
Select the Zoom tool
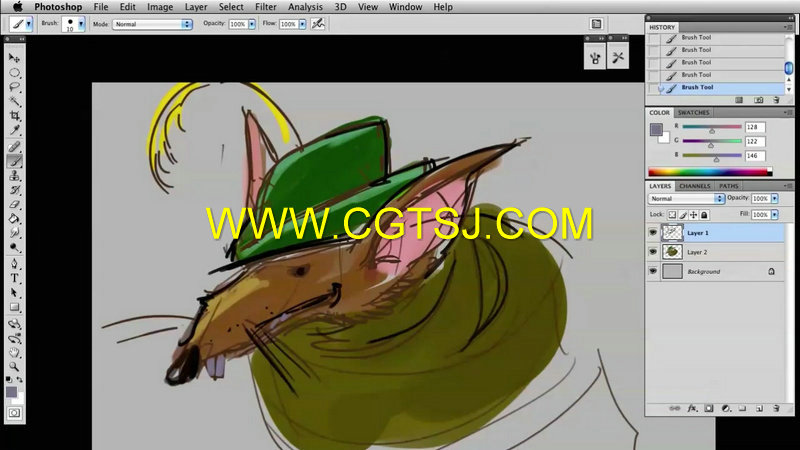[14, 367]
